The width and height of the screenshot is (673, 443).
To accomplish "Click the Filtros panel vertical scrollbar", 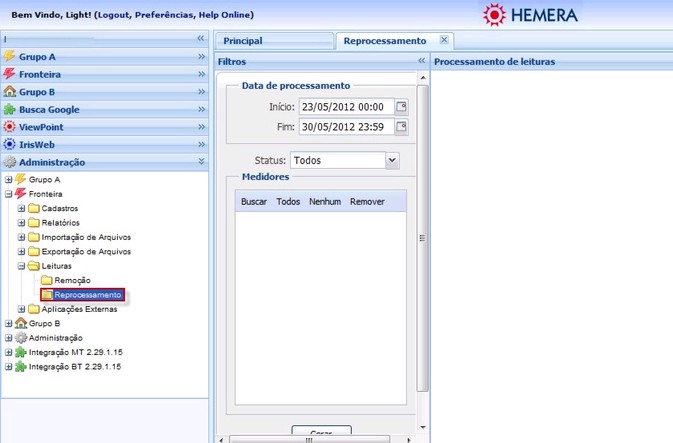I will pos(422,240).
